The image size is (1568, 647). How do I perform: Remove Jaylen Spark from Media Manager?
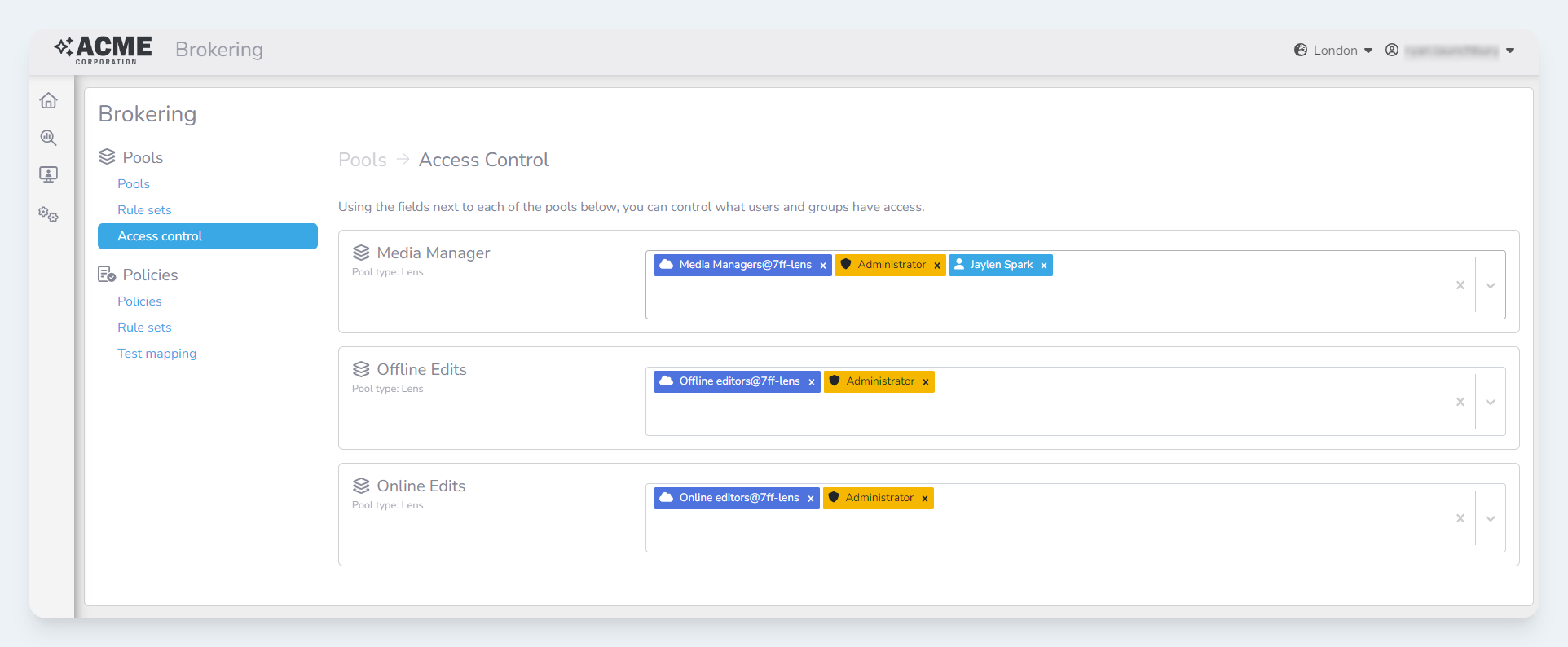pyautogui.click(x=1043, y=266)
